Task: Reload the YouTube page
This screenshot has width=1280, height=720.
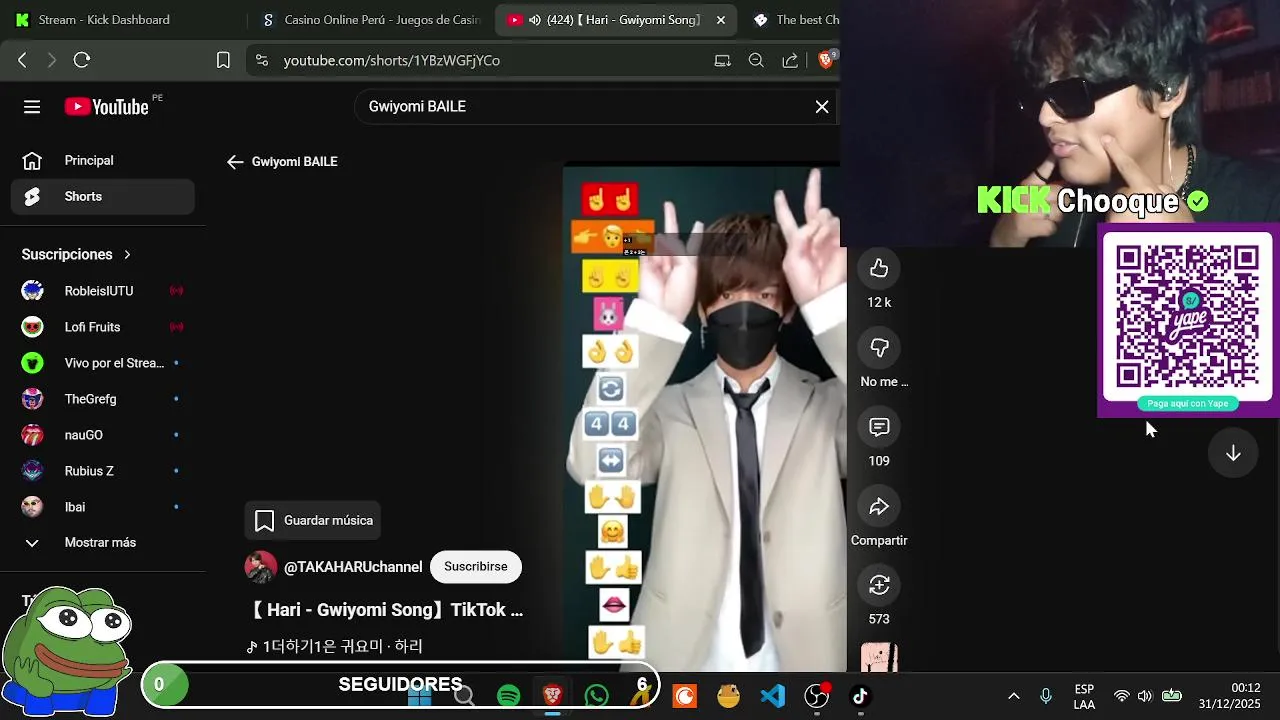Action: coord(82,60)
